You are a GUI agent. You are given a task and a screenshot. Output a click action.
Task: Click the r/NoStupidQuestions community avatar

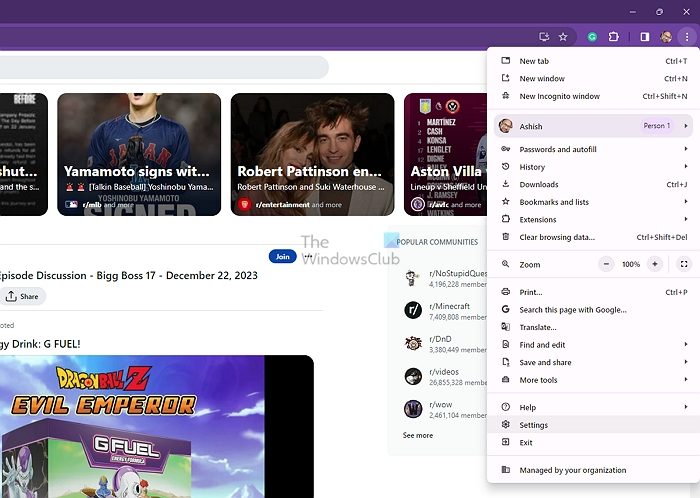click(x=413, y=278)
